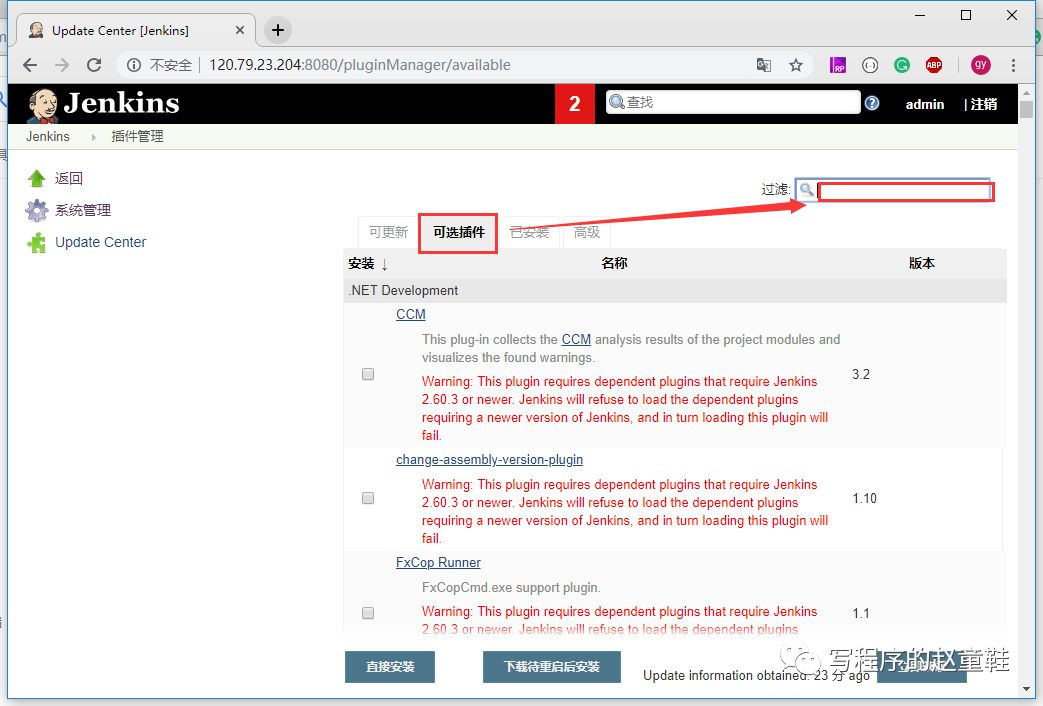Click version 3.2 of CCM

tap(861, 374)
